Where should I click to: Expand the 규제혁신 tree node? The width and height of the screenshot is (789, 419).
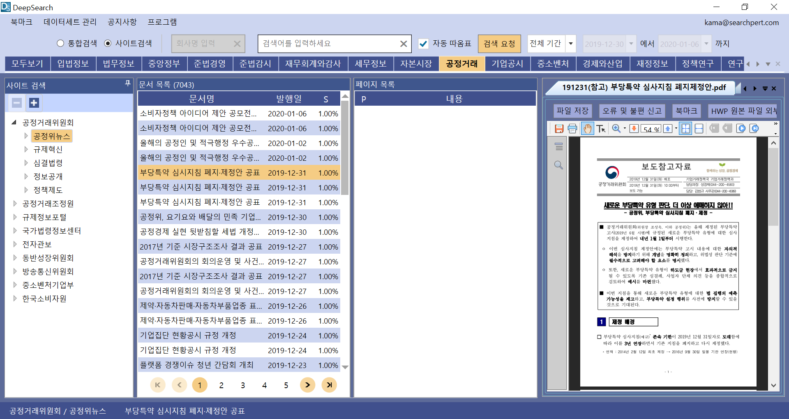coord(27,149)
